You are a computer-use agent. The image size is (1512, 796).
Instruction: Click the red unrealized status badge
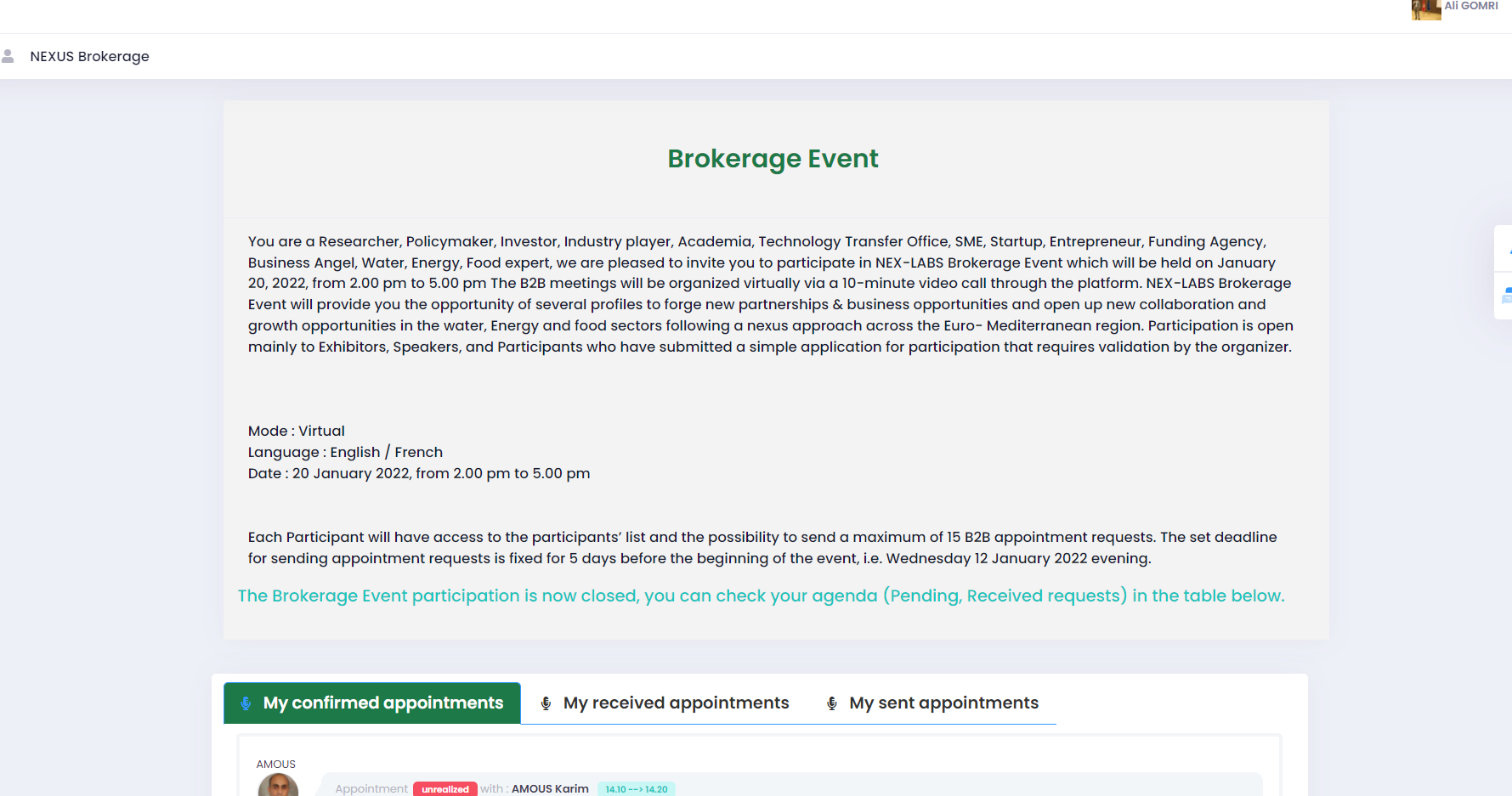pos(445,789)
